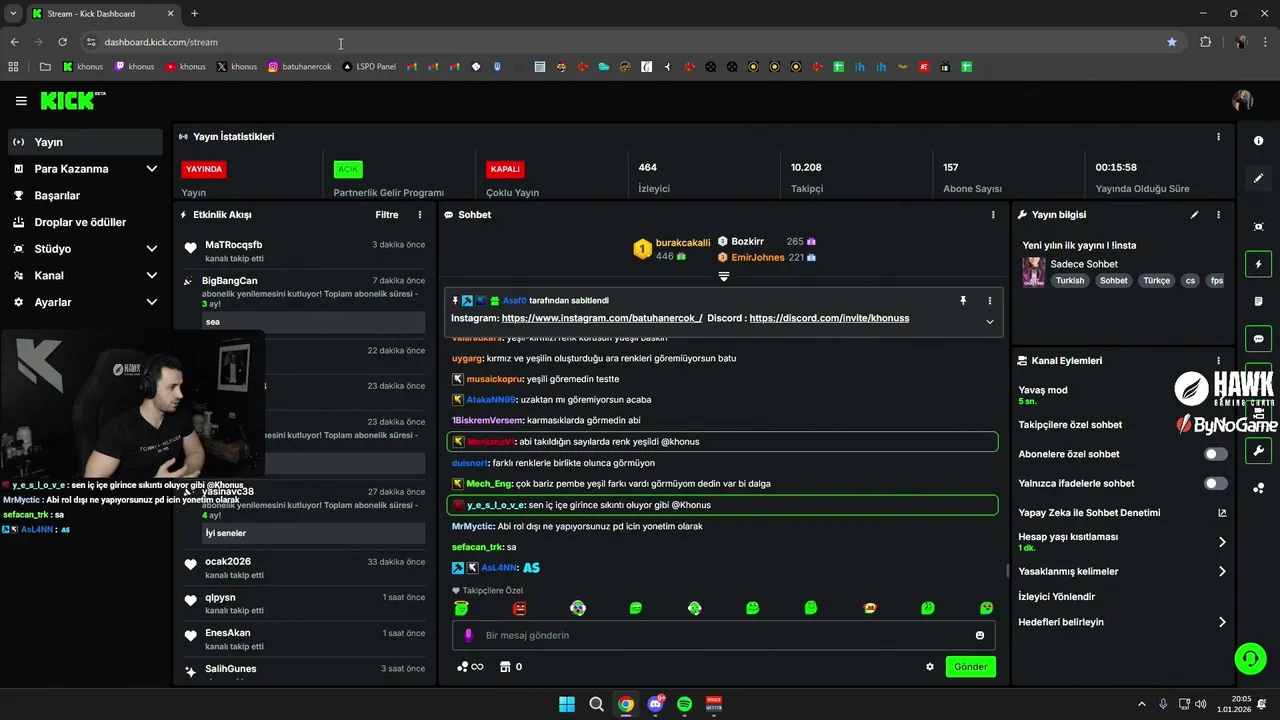Screen dimensions: 1280x720
Task: Click channel points icon with infinity symbol
Action: pos(470,667)
